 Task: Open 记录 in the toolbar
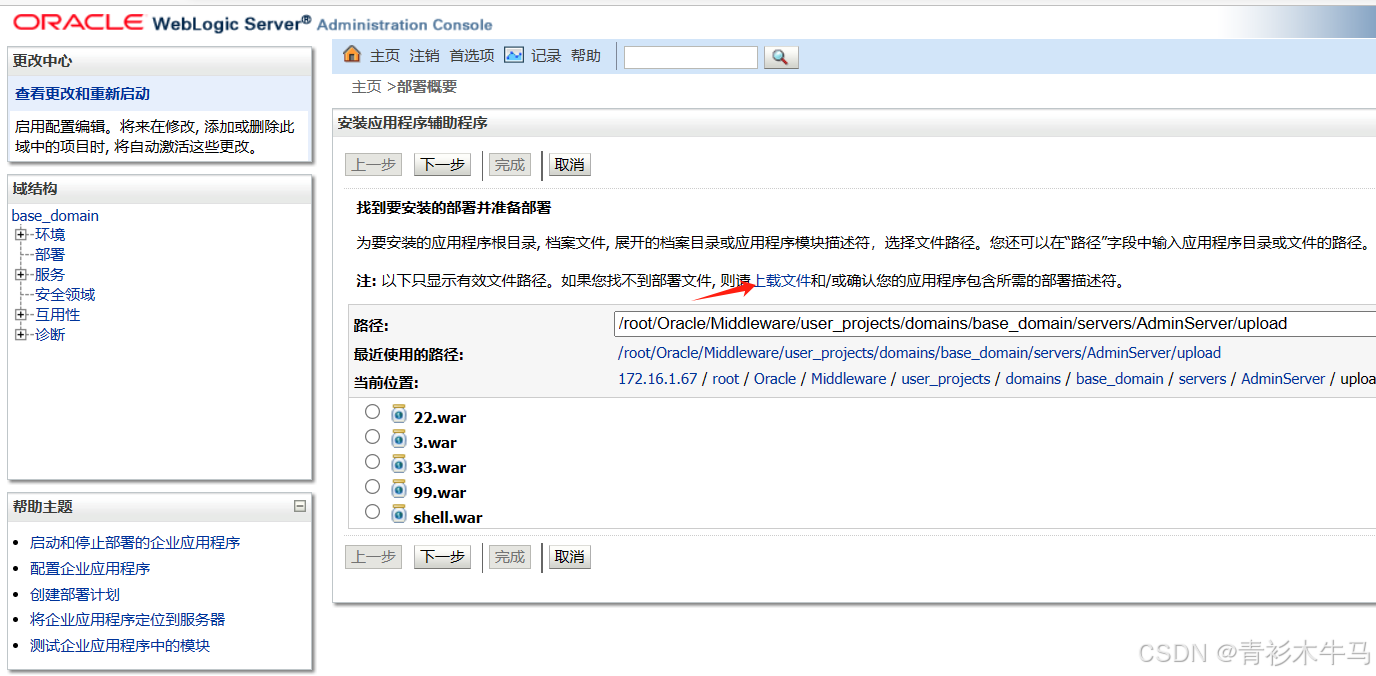(546, 56)
